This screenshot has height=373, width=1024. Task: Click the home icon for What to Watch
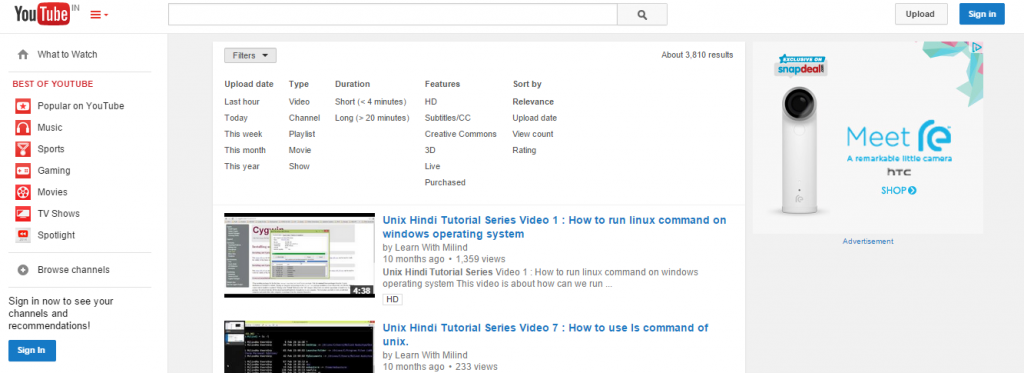coord(23,54)
